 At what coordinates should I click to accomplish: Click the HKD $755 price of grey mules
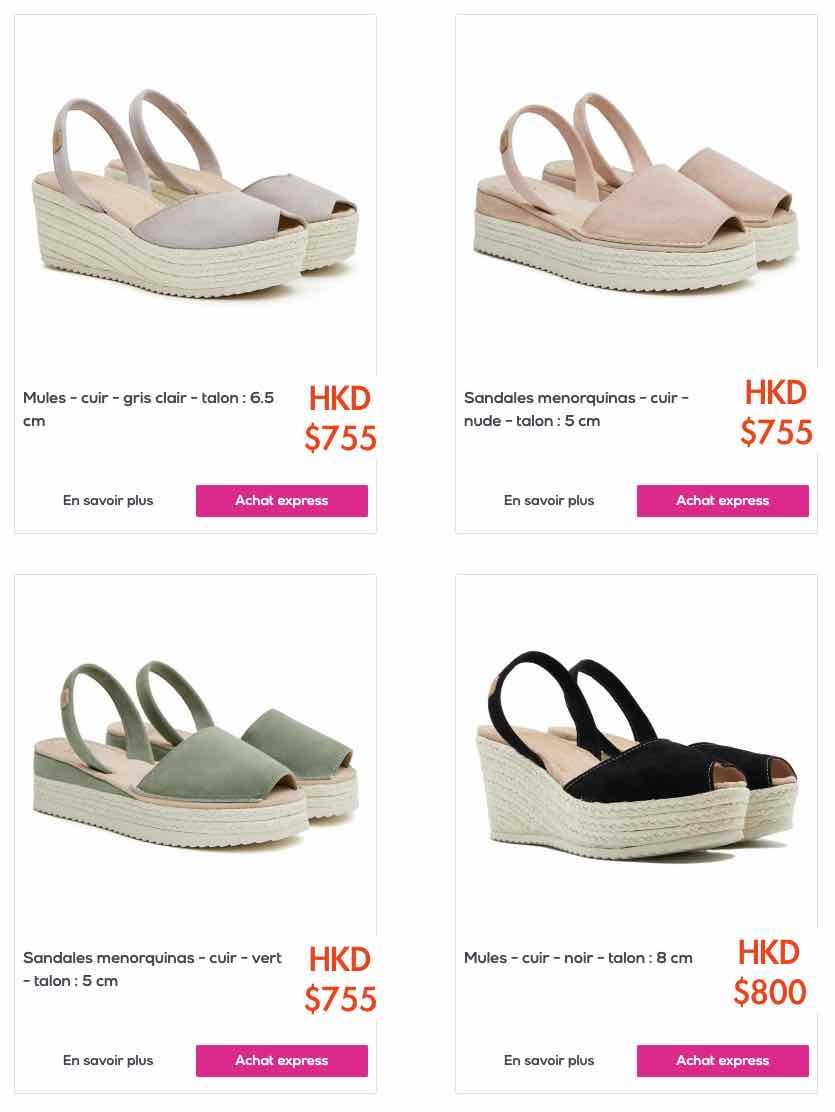[x=341, y=418]
